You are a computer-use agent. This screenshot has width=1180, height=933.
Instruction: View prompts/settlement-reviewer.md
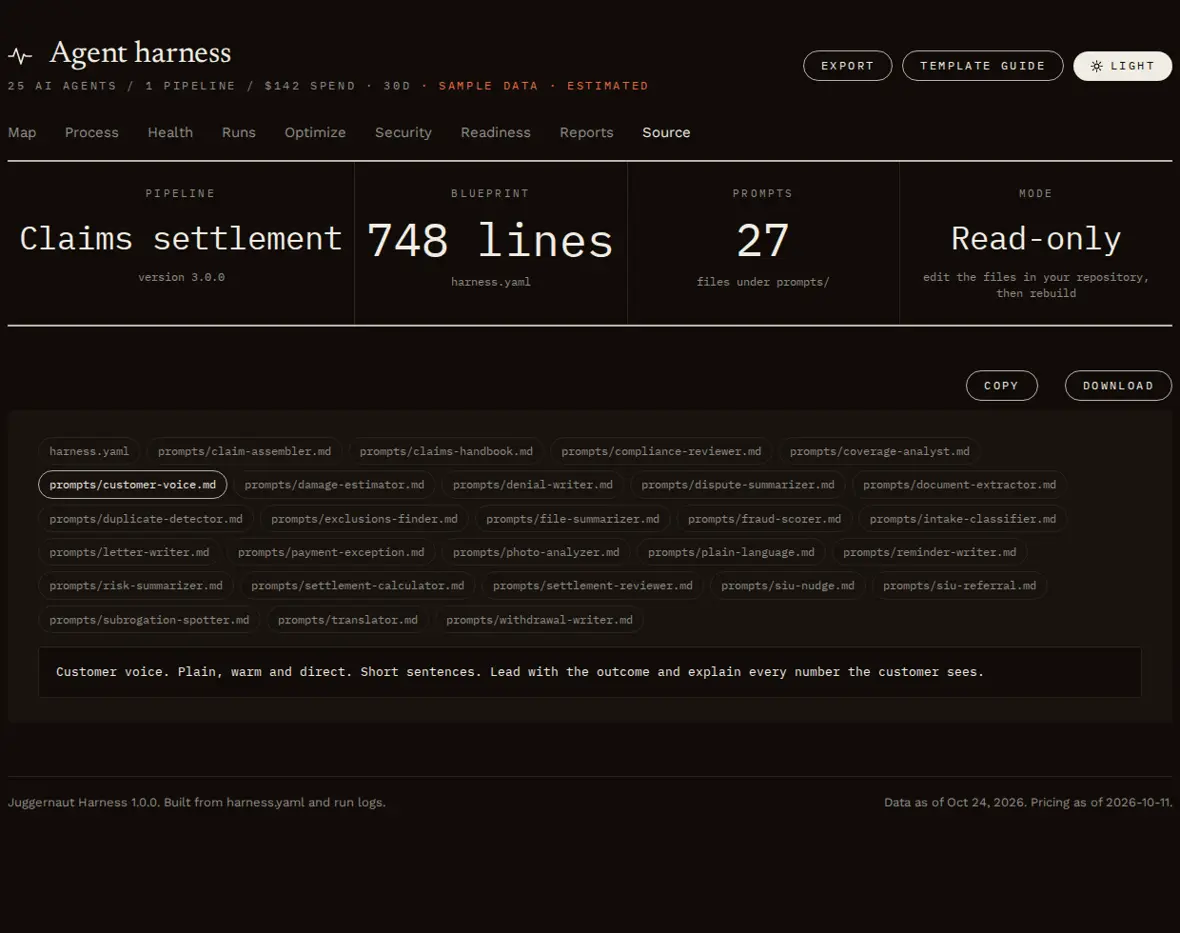point(592,585)
